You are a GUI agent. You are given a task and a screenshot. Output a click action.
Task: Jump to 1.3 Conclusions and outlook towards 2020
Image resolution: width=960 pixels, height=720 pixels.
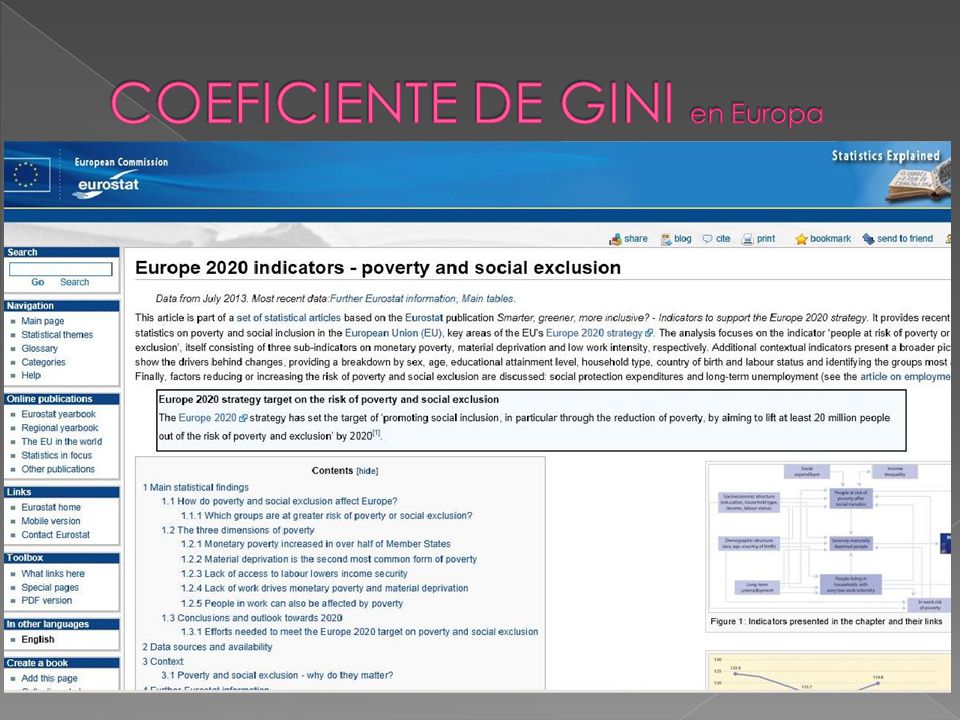click(x=252, y=618)
